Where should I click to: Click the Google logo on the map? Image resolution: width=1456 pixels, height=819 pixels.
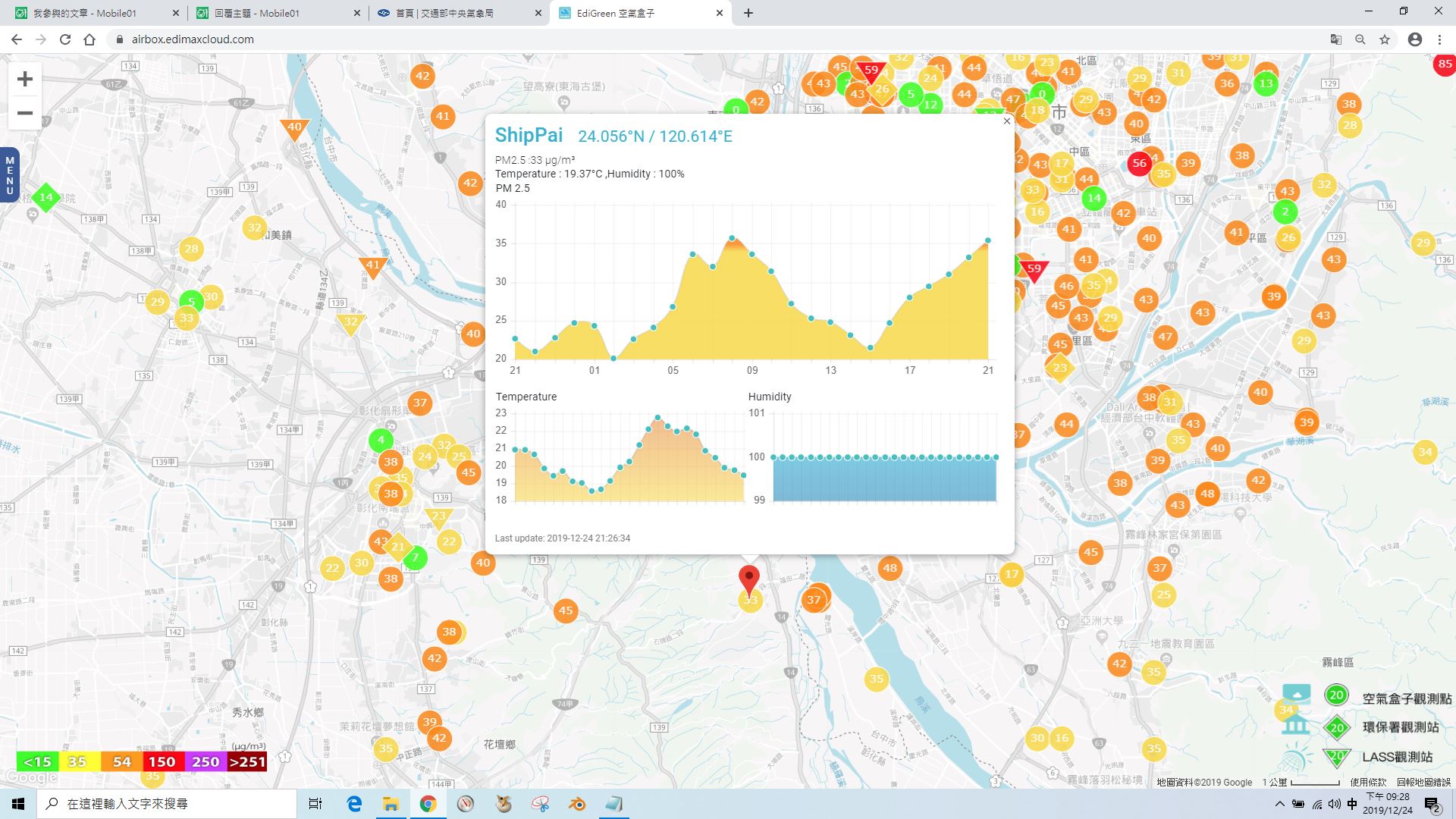coord(31,777)
